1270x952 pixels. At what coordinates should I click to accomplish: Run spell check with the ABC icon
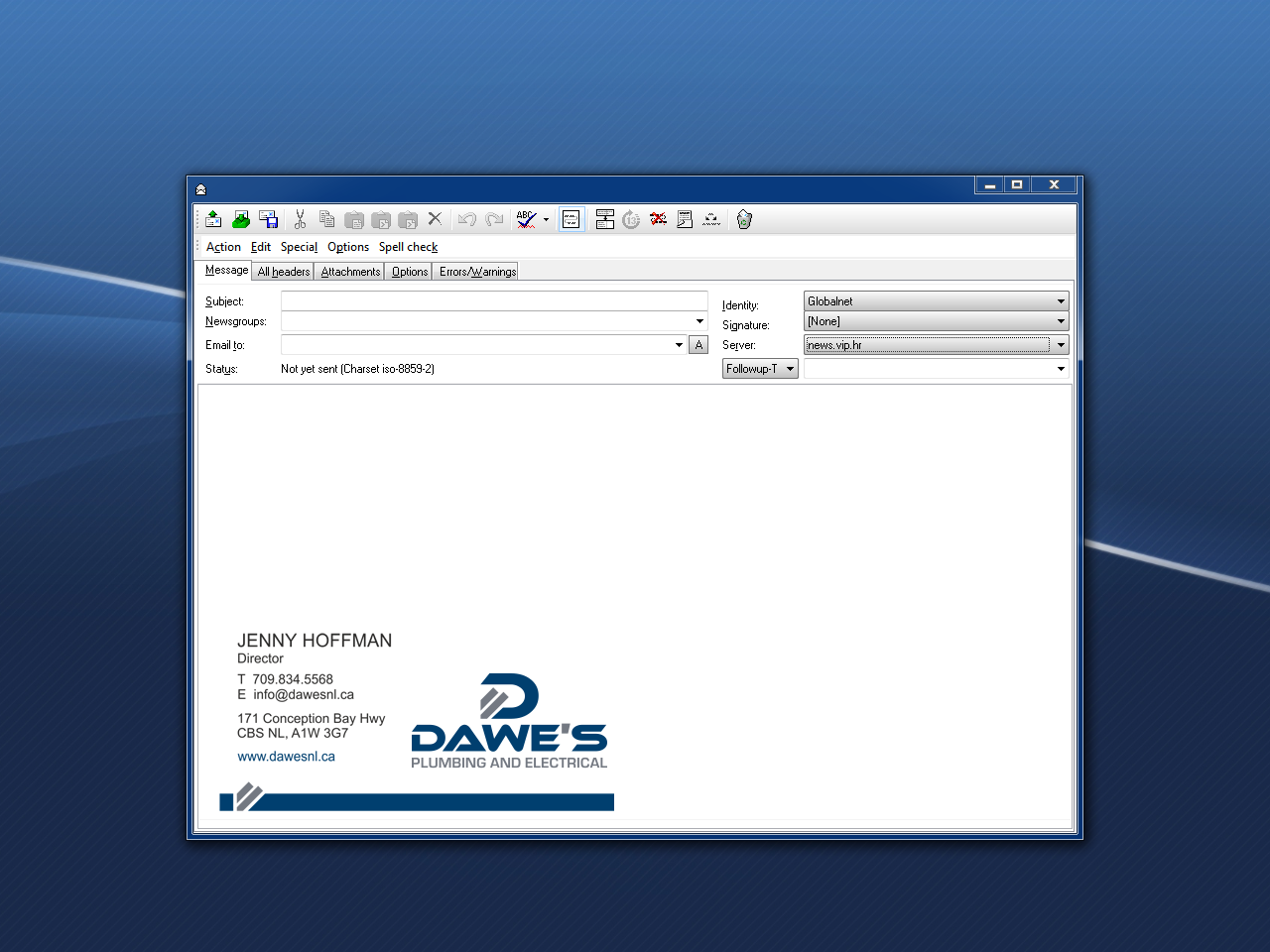coord(526,219)
